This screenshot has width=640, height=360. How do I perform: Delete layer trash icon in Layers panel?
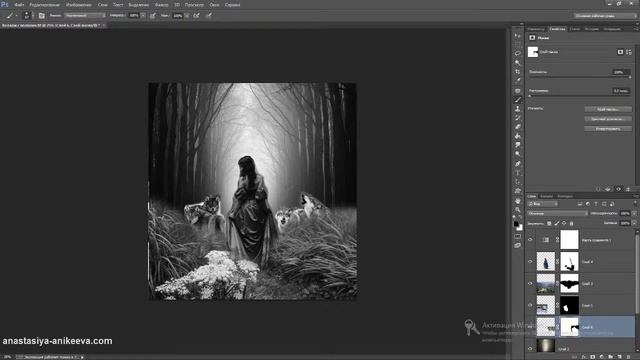coord(628,356)
